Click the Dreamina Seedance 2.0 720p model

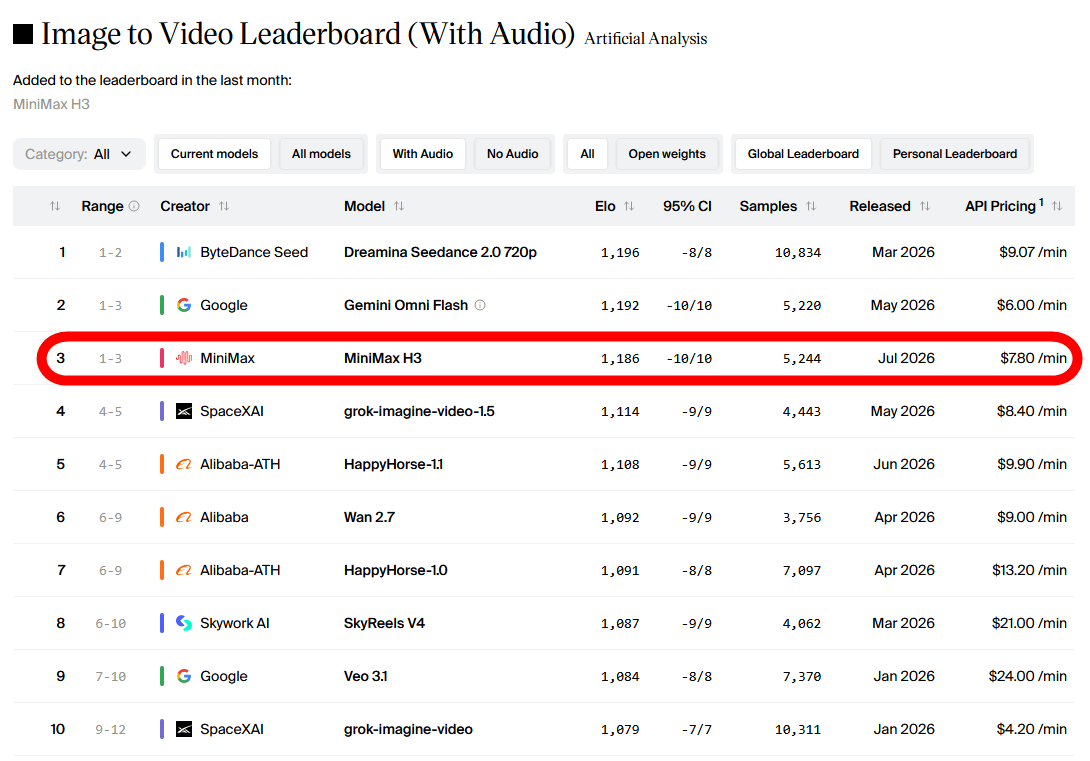(440, 252)
